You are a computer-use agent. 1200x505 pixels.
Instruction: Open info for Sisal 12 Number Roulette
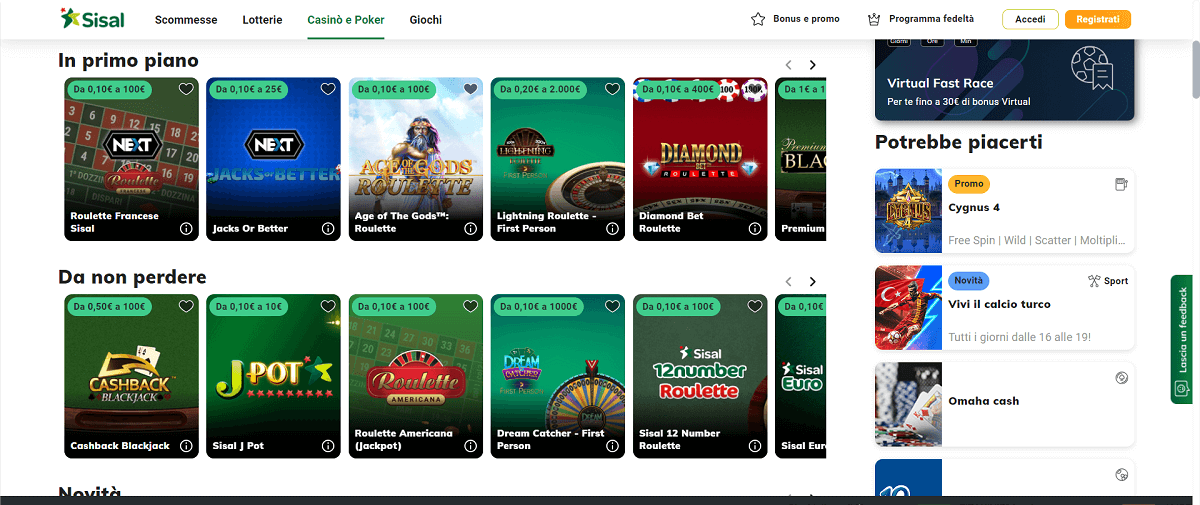(x=754, y=445)
